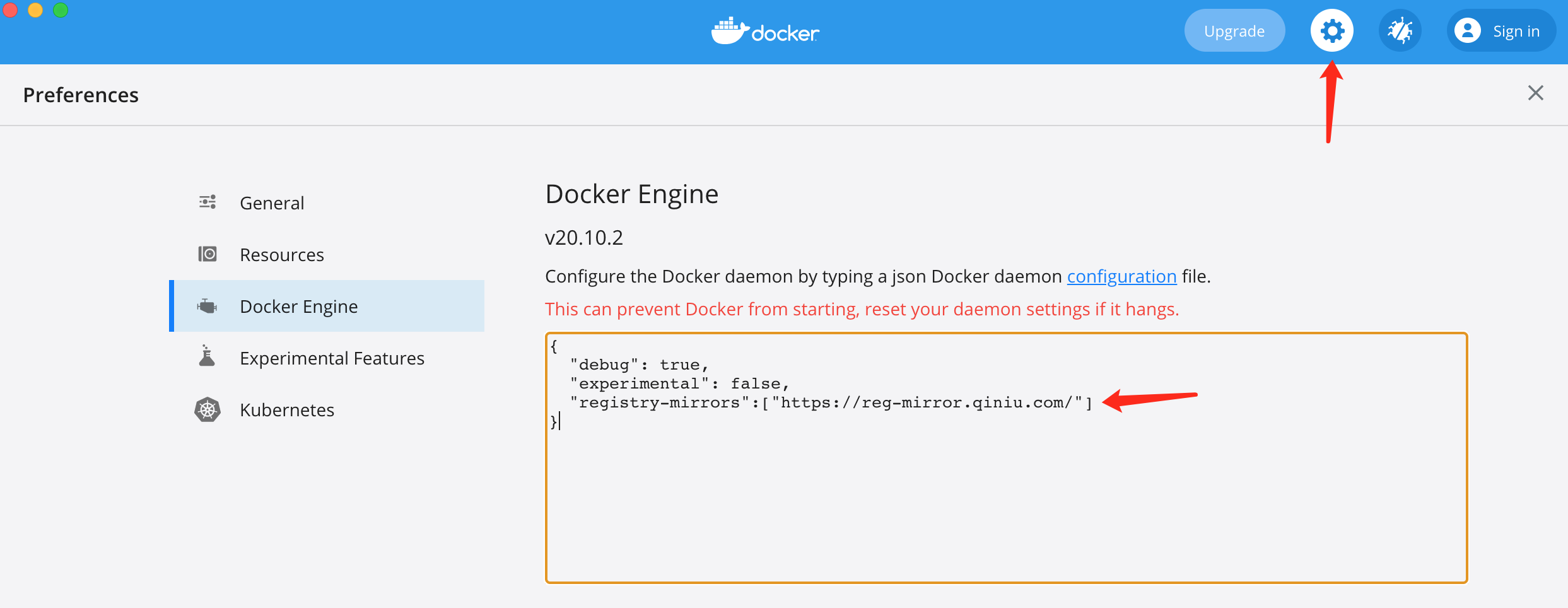Click the Resources disk icon
1568x608 pixels.
click(x=208, y=254)
